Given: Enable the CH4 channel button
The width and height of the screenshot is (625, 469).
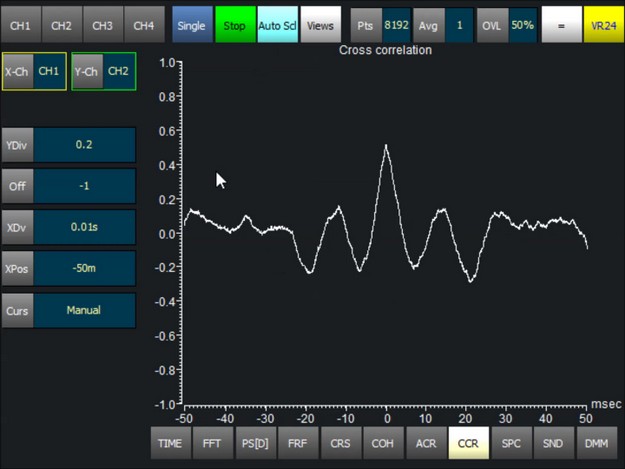Looking at the screenshot, I should (x=144, y=24).
